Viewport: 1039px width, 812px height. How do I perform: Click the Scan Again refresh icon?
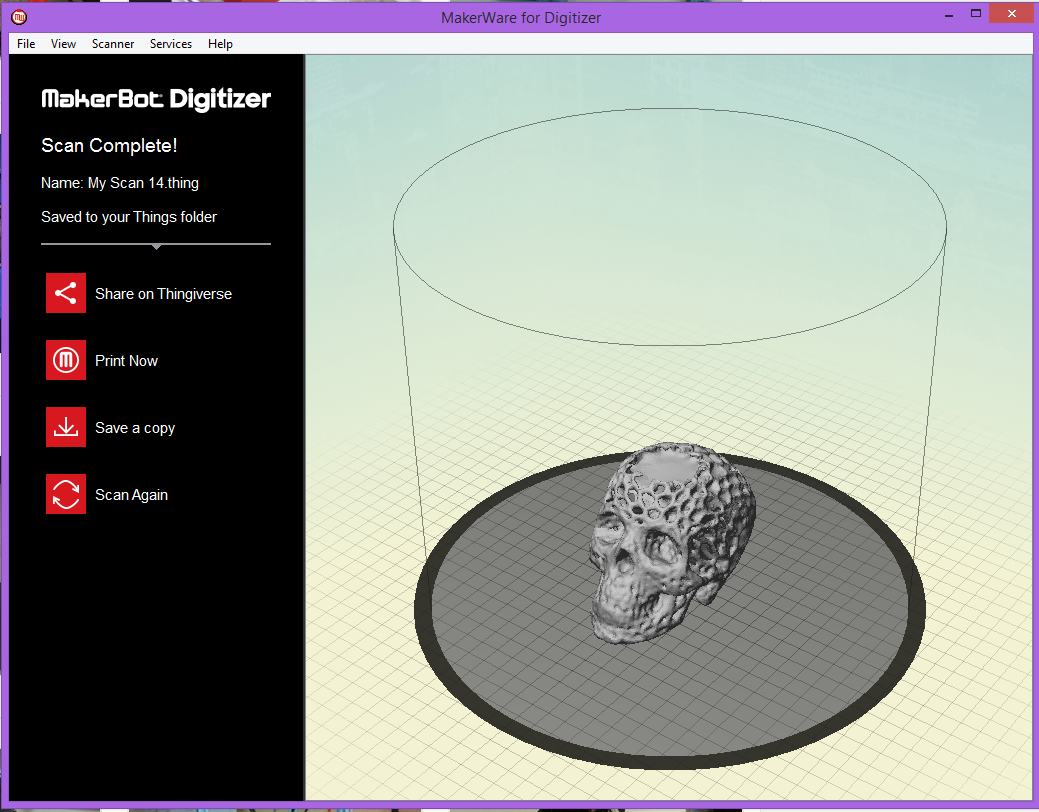[66, 494]
